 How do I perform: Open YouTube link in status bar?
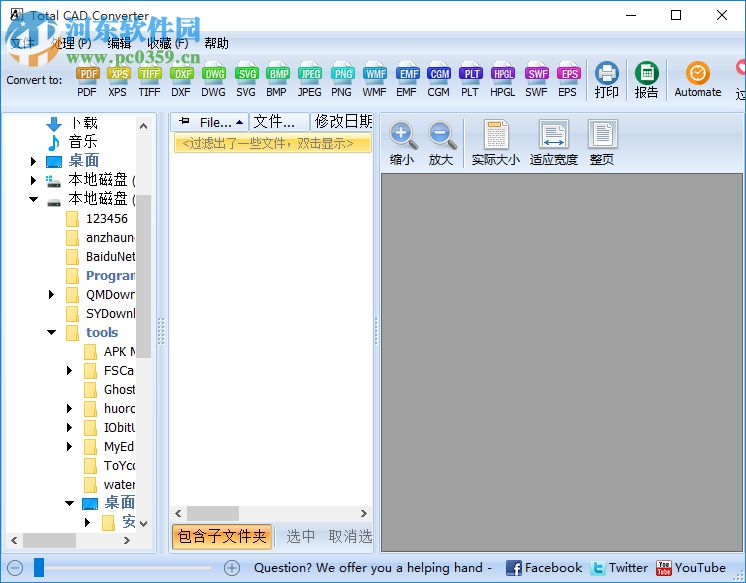pos(691,568)
